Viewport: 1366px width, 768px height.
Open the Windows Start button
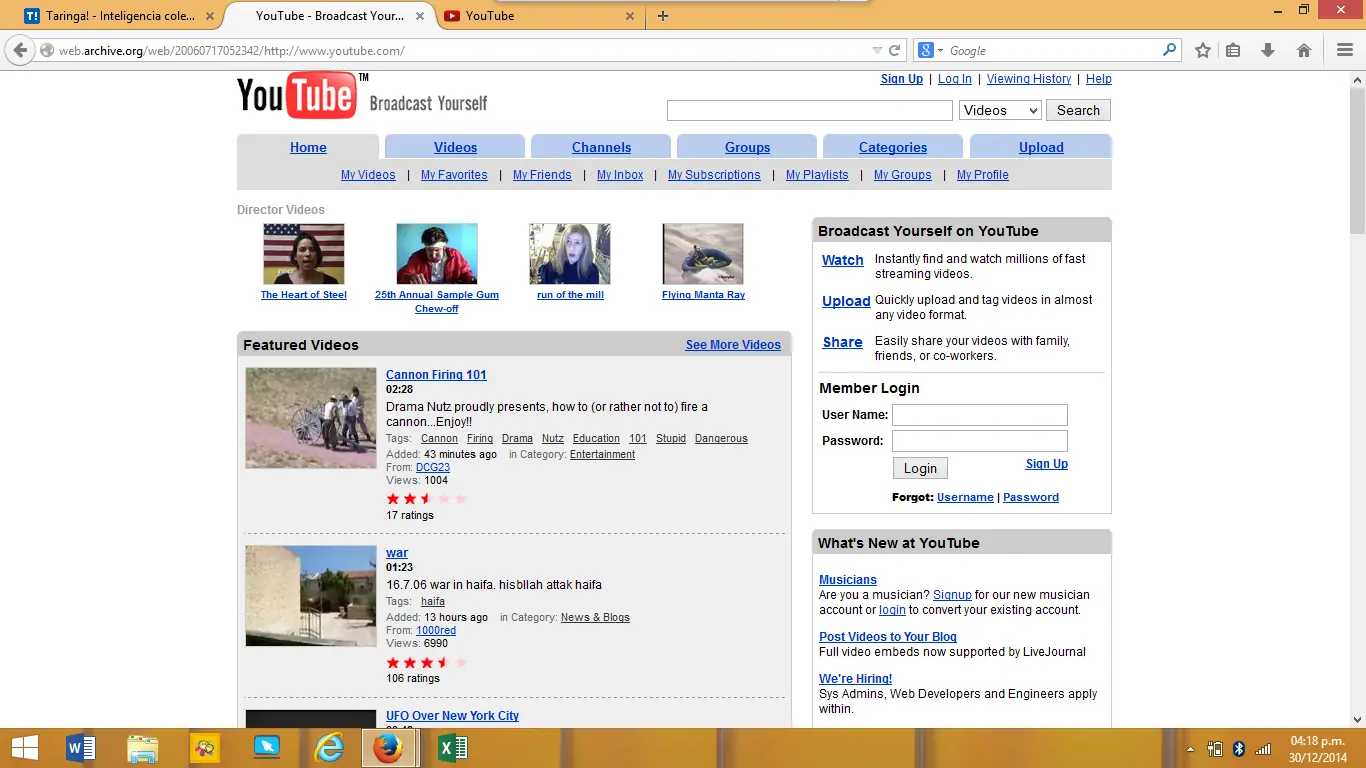tap(24, 748)
